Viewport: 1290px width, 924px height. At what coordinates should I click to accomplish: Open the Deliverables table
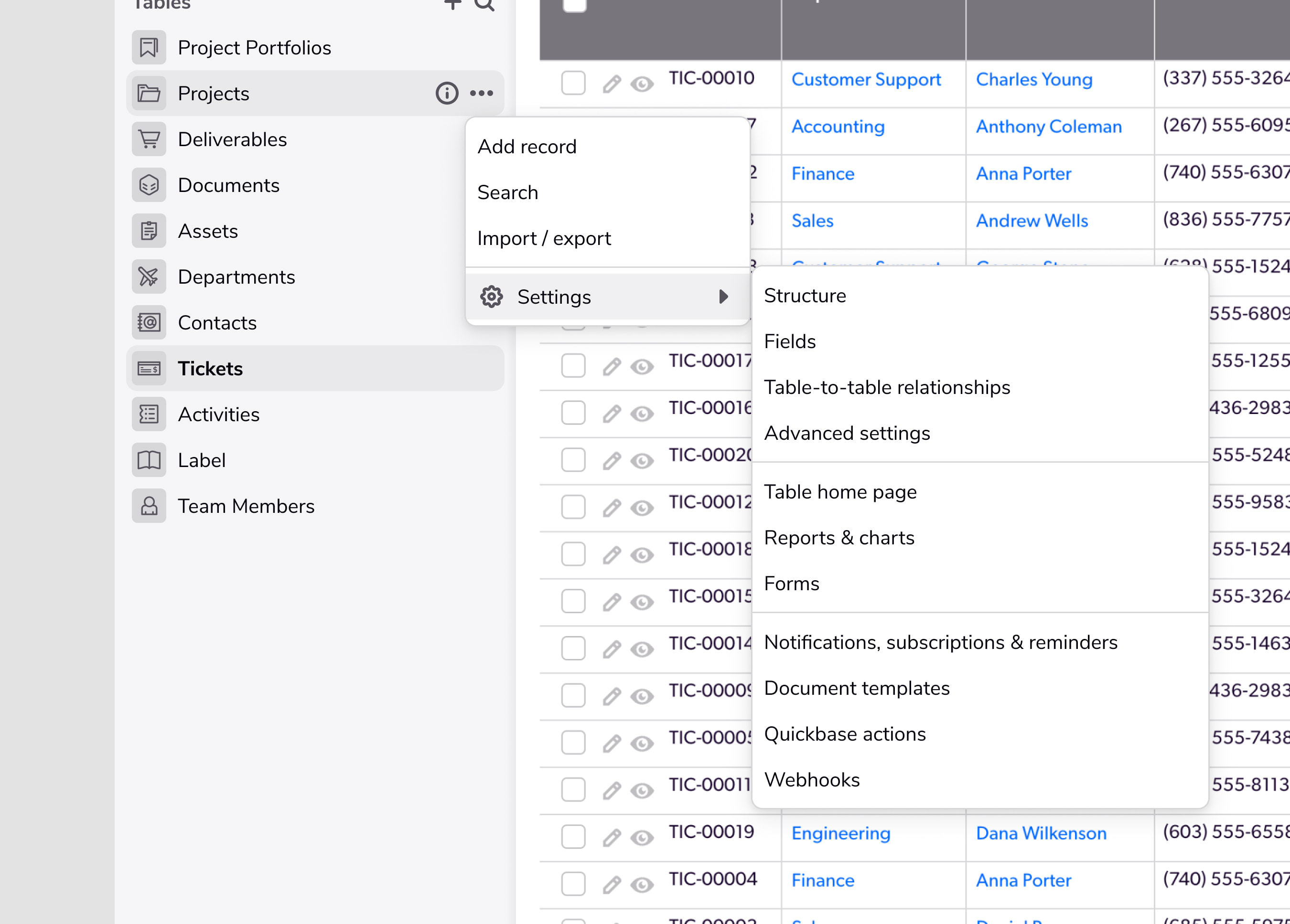[x=232, y=139]
